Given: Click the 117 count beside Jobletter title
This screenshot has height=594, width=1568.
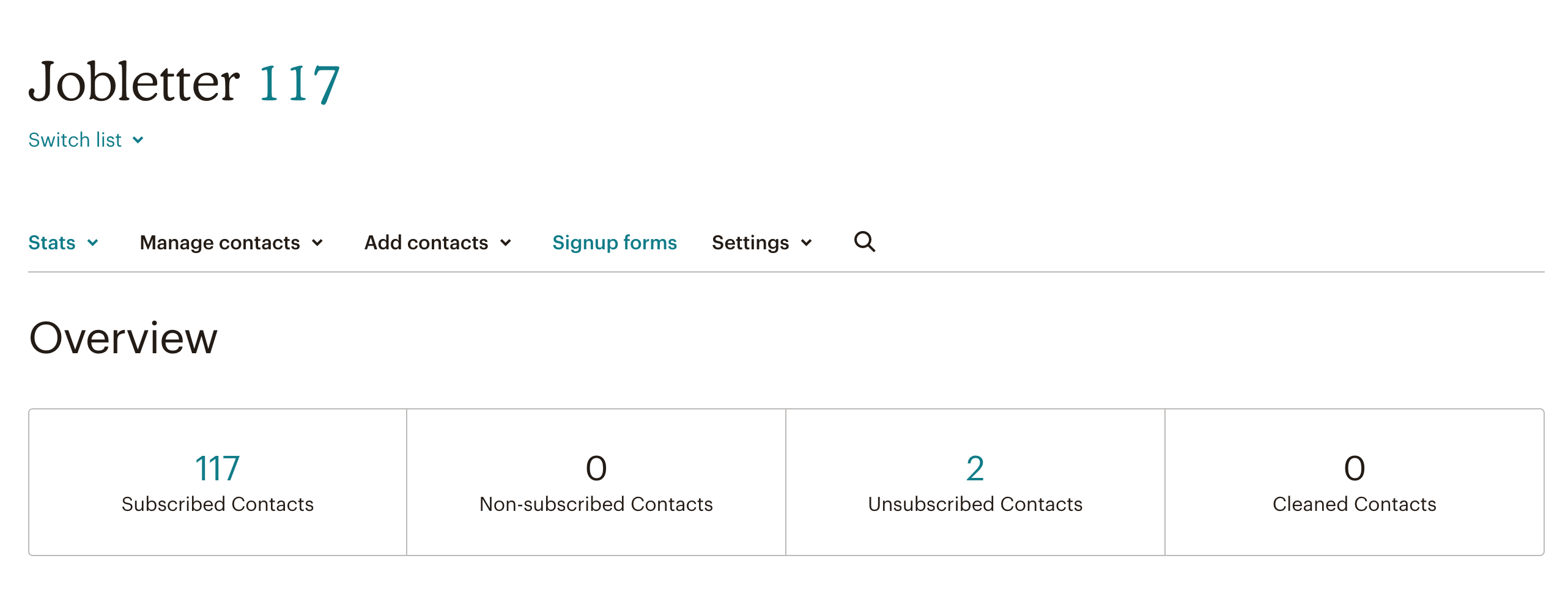Looking at the screenshot, I should pyautogui.click(x=299, y=84).
